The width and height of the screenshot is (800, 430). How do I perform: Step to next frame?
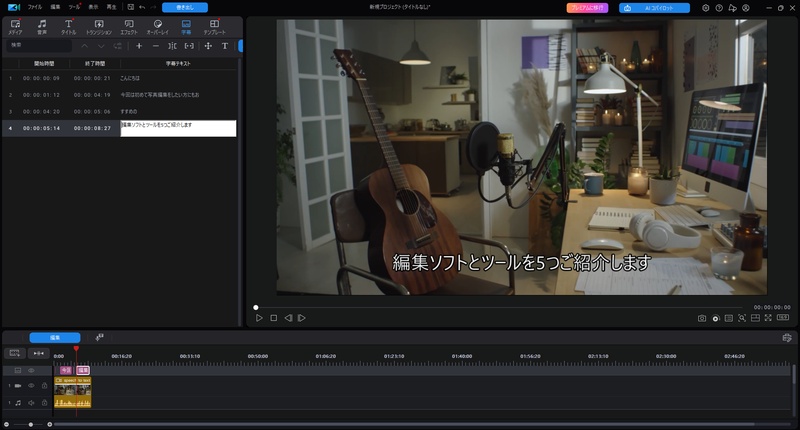click(302, 318)
